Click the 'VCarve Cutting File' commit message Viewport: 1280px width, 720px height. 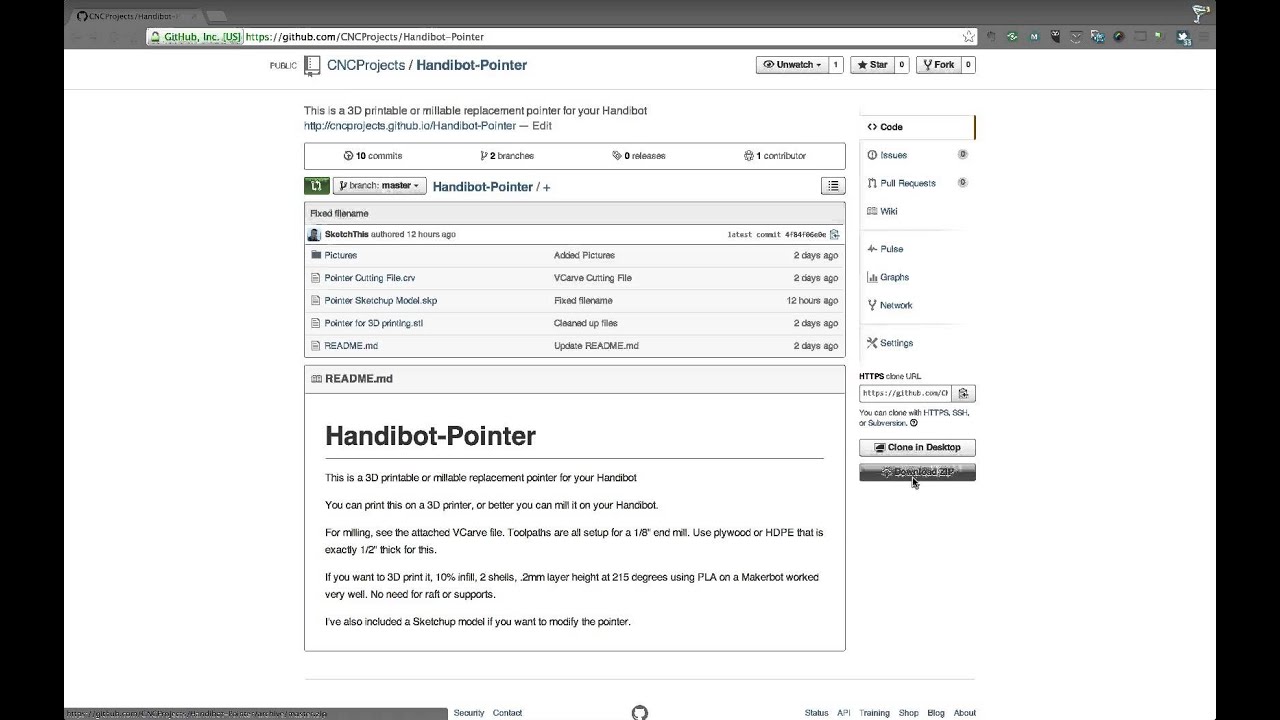(593, 278)
